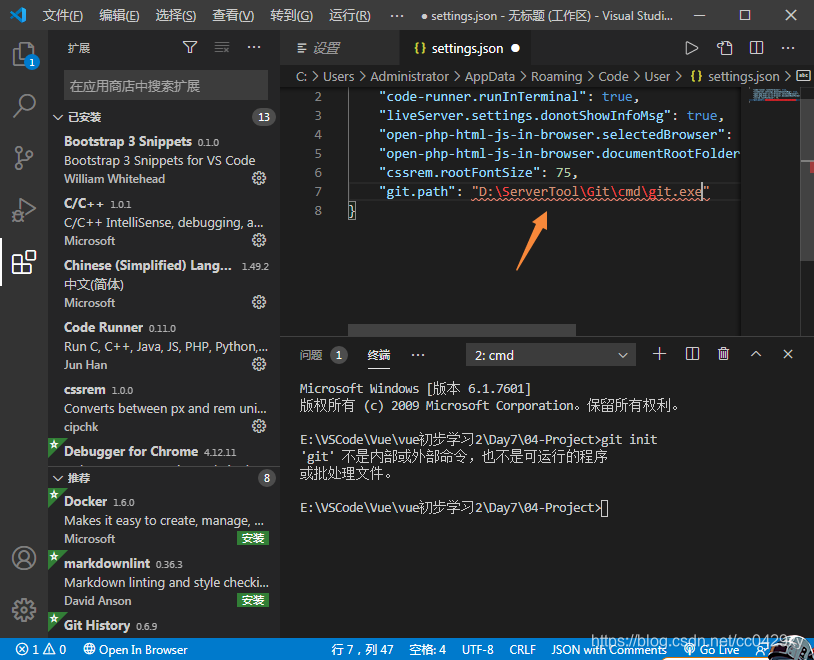Select the 终端 terminal panel tab
This screenshot has height=660, width=814.
pyautogui.click(x=379, y=355)
